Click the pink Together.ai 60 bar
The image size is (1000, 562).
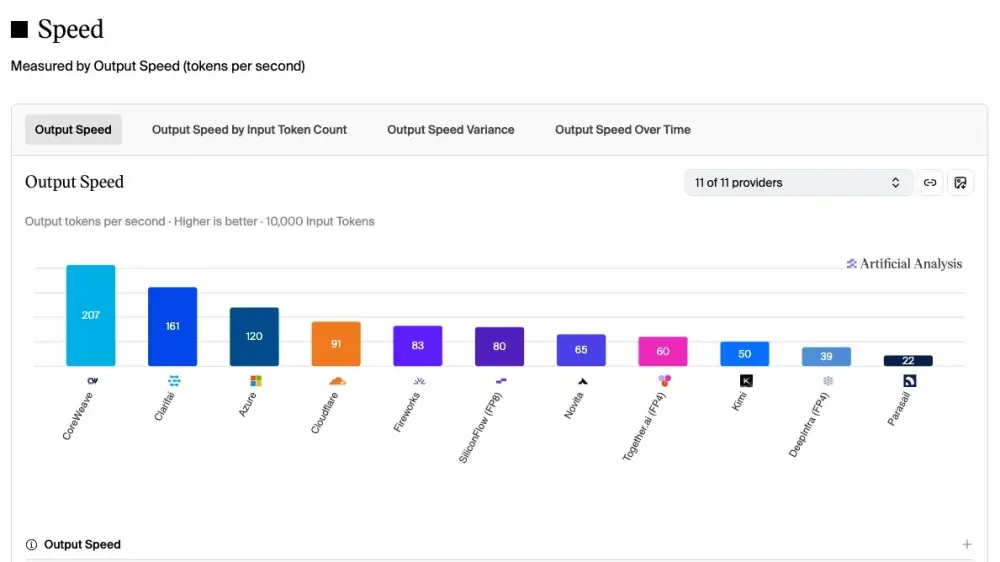pos(663,351)
